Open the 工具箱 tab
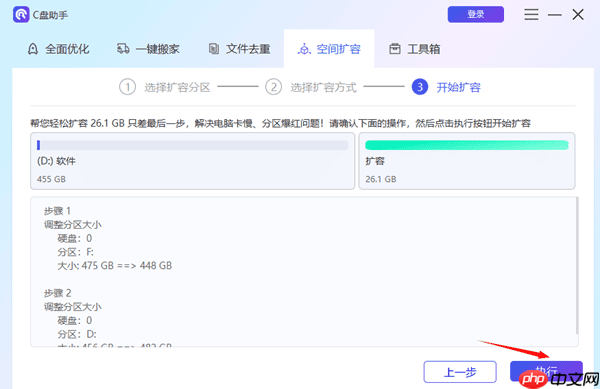 point(415,49)
